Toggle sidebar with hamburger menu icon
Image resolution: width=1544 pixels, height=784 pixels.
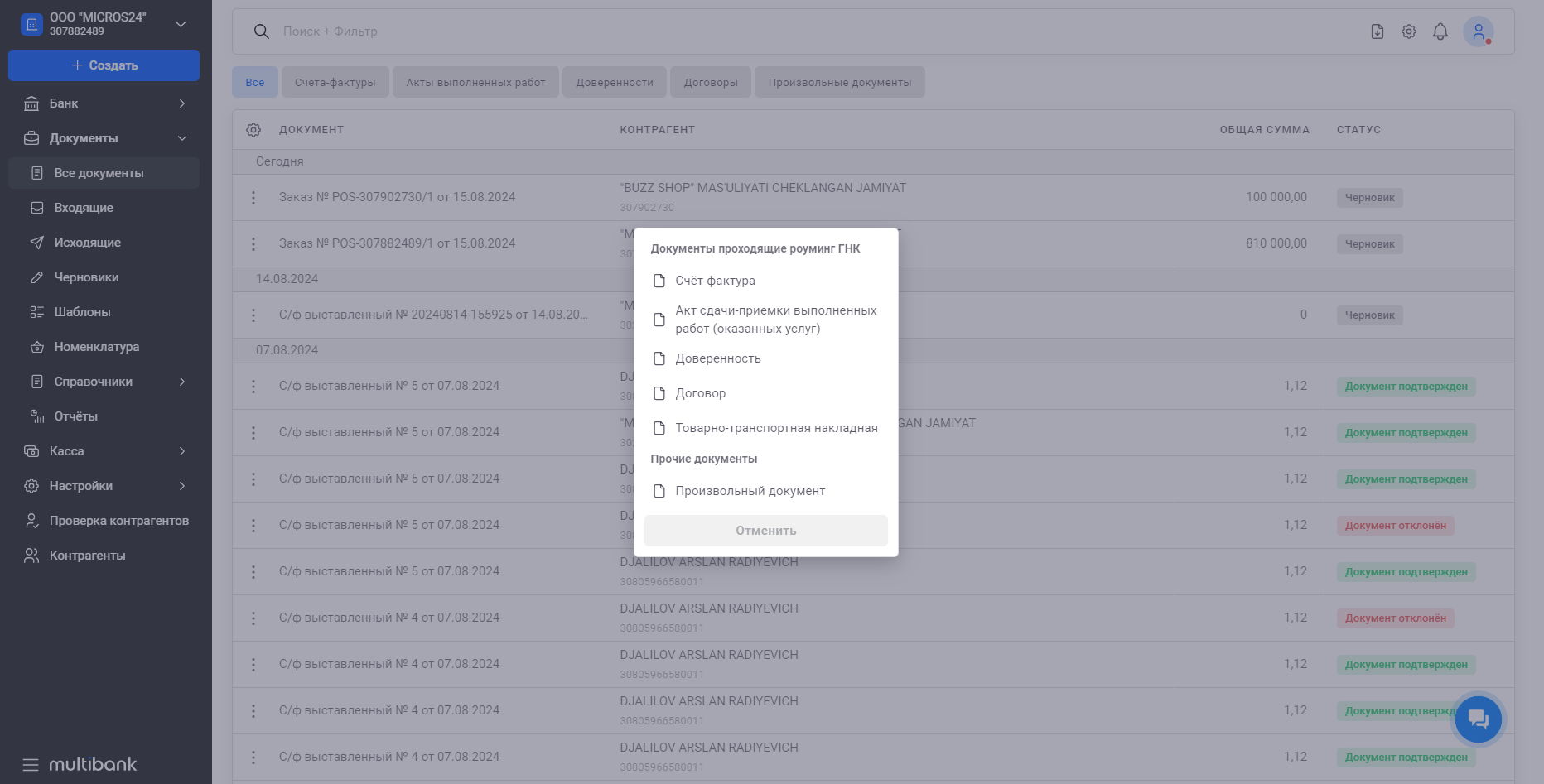31,764
